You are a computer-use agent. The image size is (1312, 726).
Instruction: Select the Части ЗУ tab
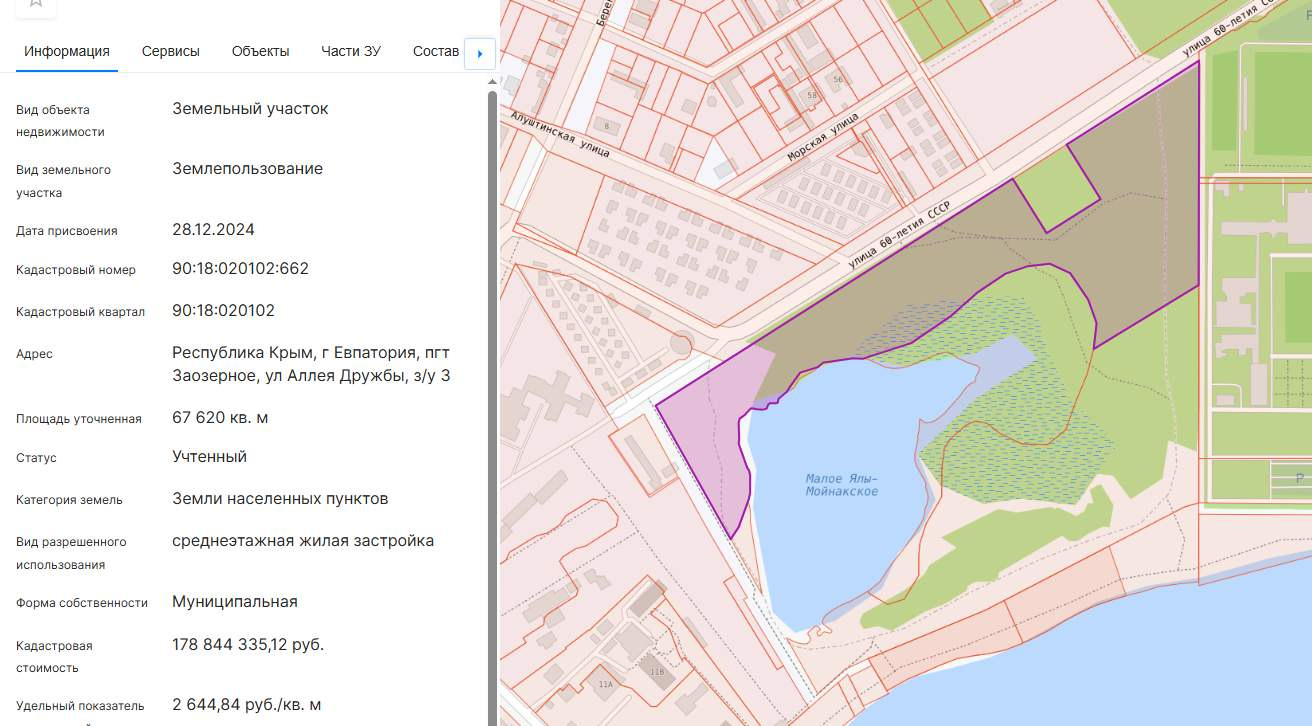coord(351,51)
